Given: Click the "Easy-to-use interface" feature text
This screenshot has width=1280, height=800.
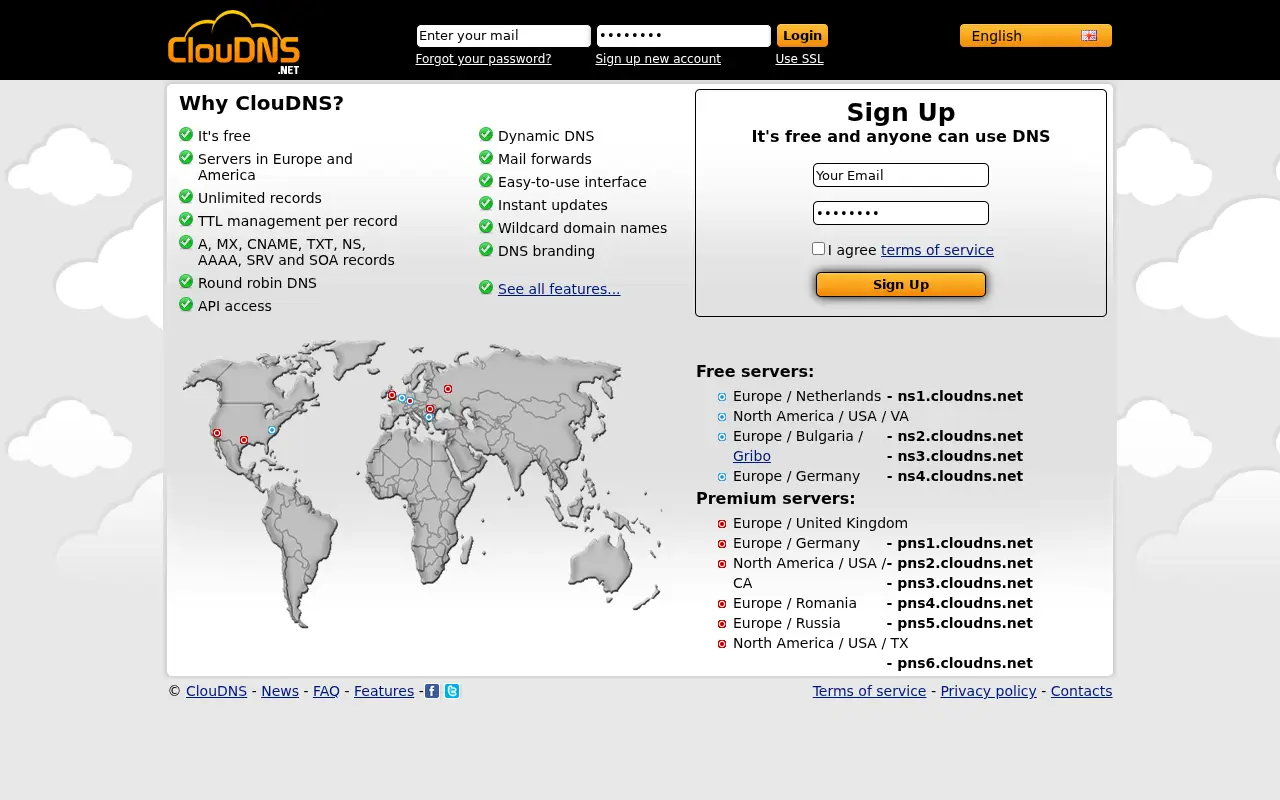Looking at the screenshot, I should [x=572, y=182].
